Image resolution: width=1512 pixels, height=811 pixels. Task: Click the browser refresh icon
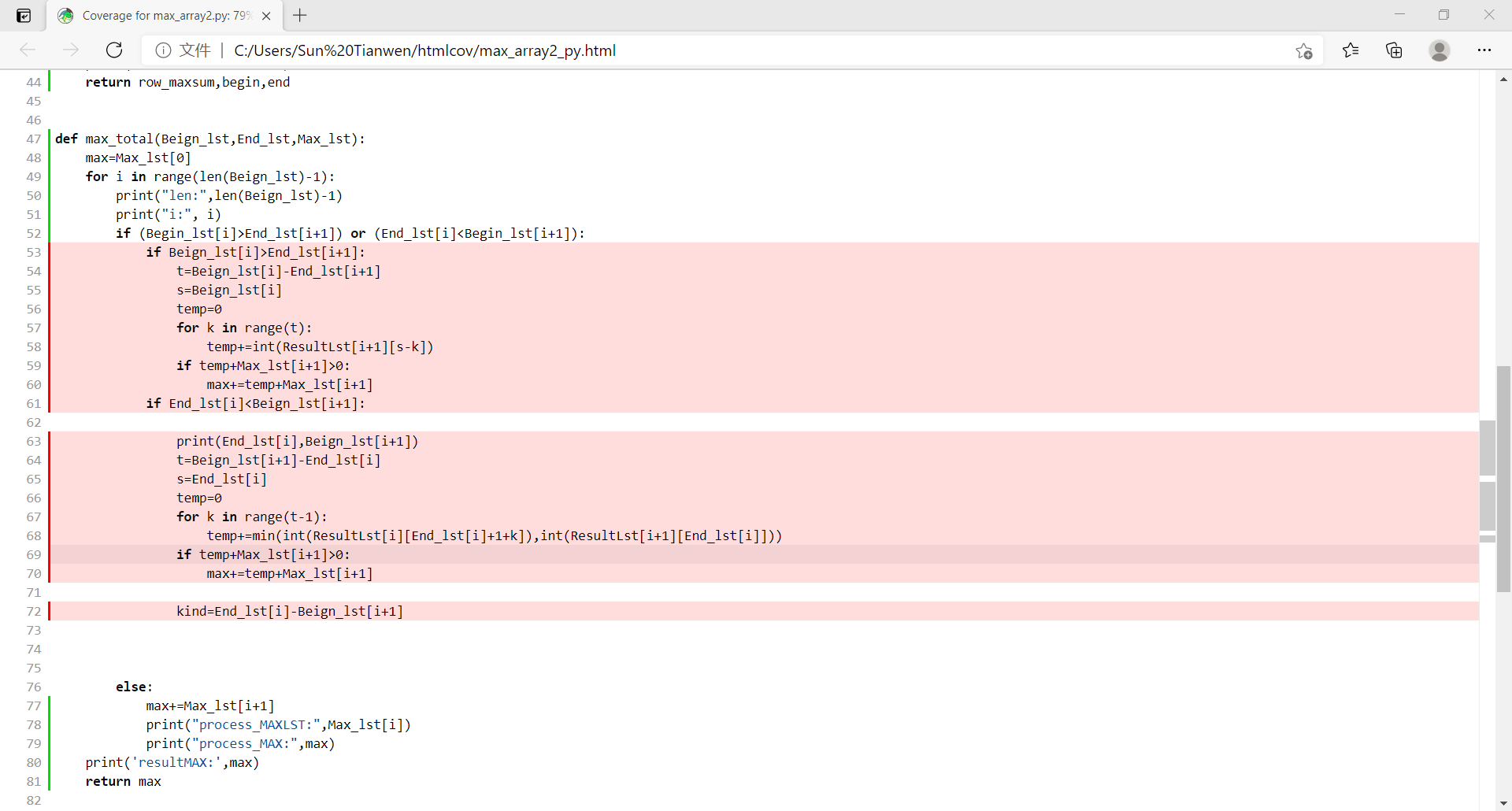point(114,50)
